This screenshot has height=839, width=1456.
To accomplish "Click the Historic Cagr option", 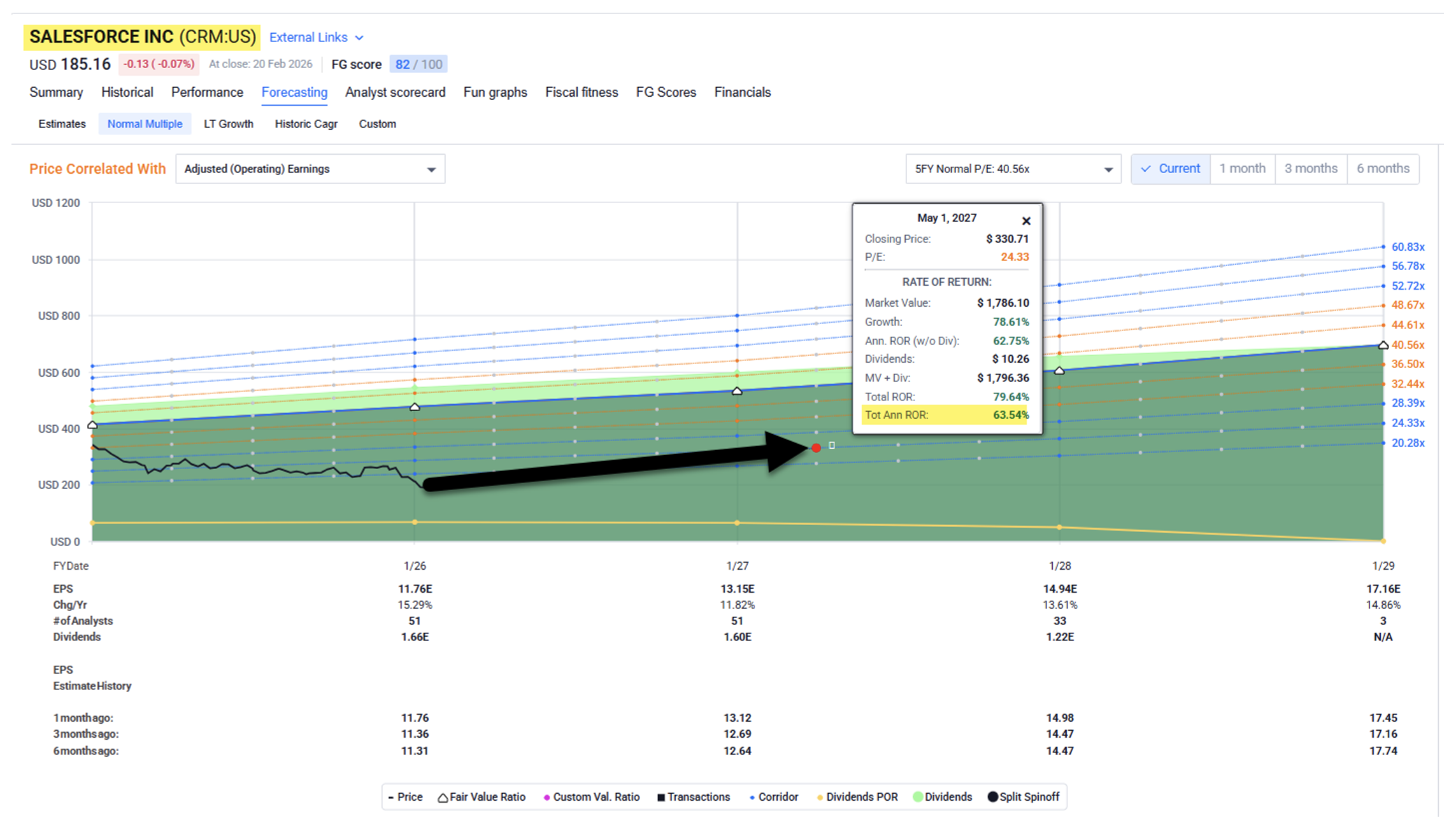I will 306,124.
